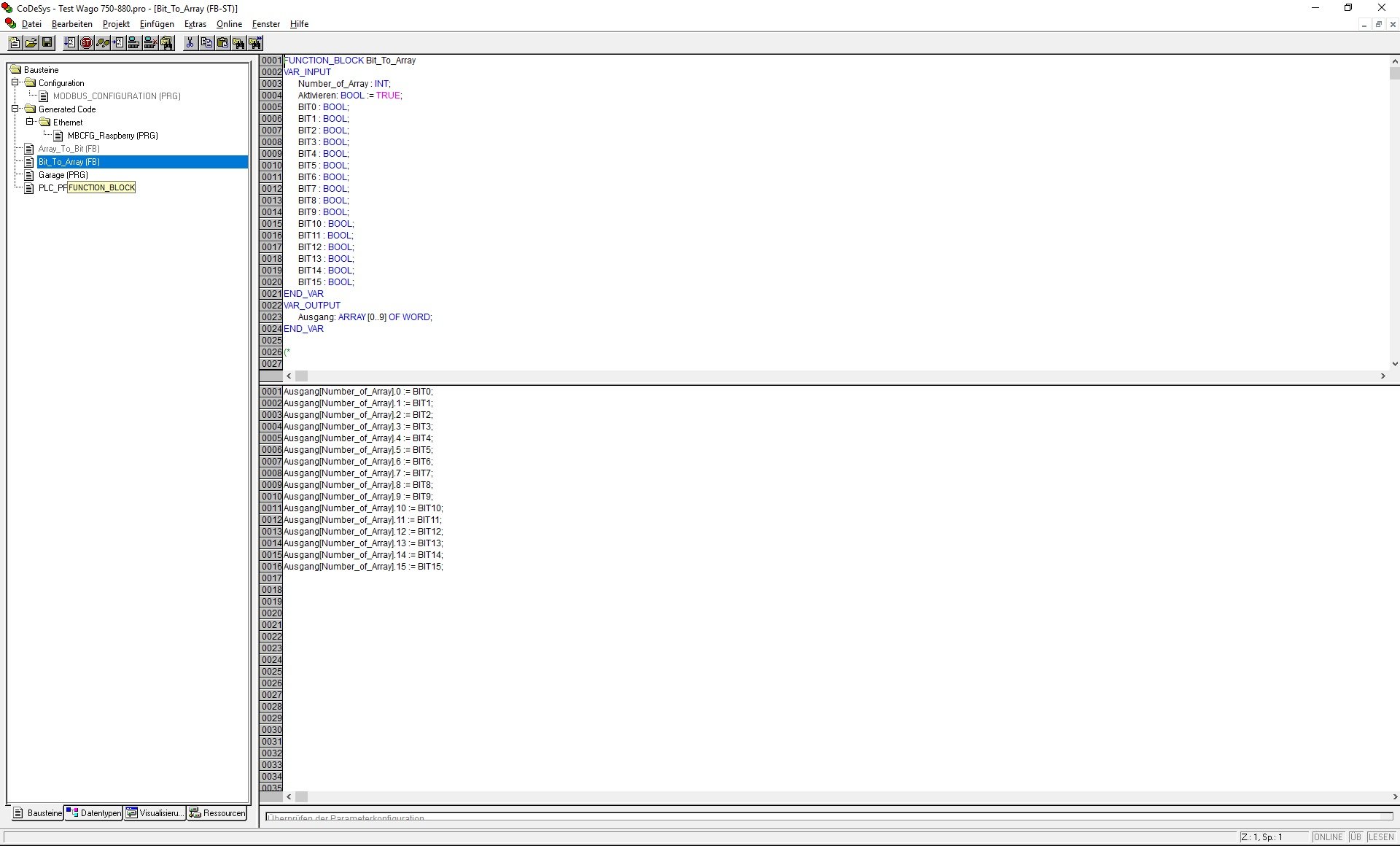
Task: Select MBCFG_Raspberry (PRG) block
Action: click(112, 136)
